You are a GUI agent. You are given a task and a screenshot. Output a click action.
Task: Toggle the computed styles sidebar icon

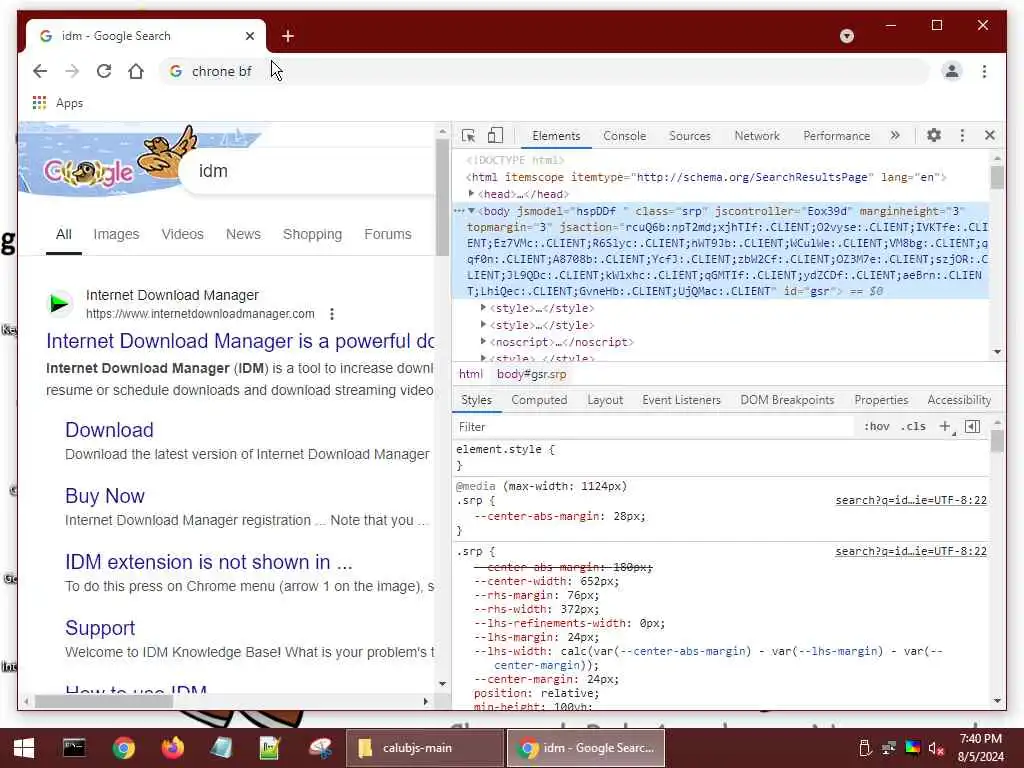coord(972,426)
